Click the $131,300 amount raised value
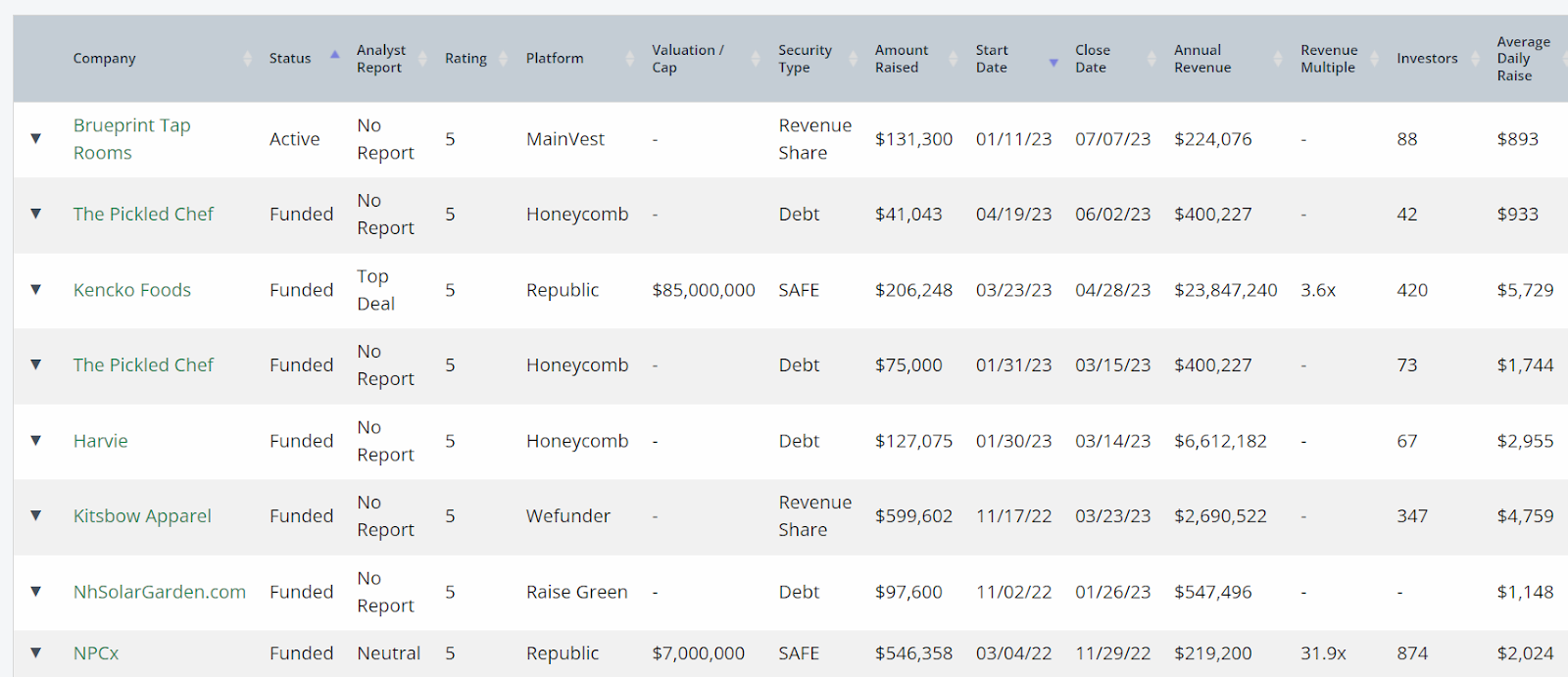 tap(913, 139)
